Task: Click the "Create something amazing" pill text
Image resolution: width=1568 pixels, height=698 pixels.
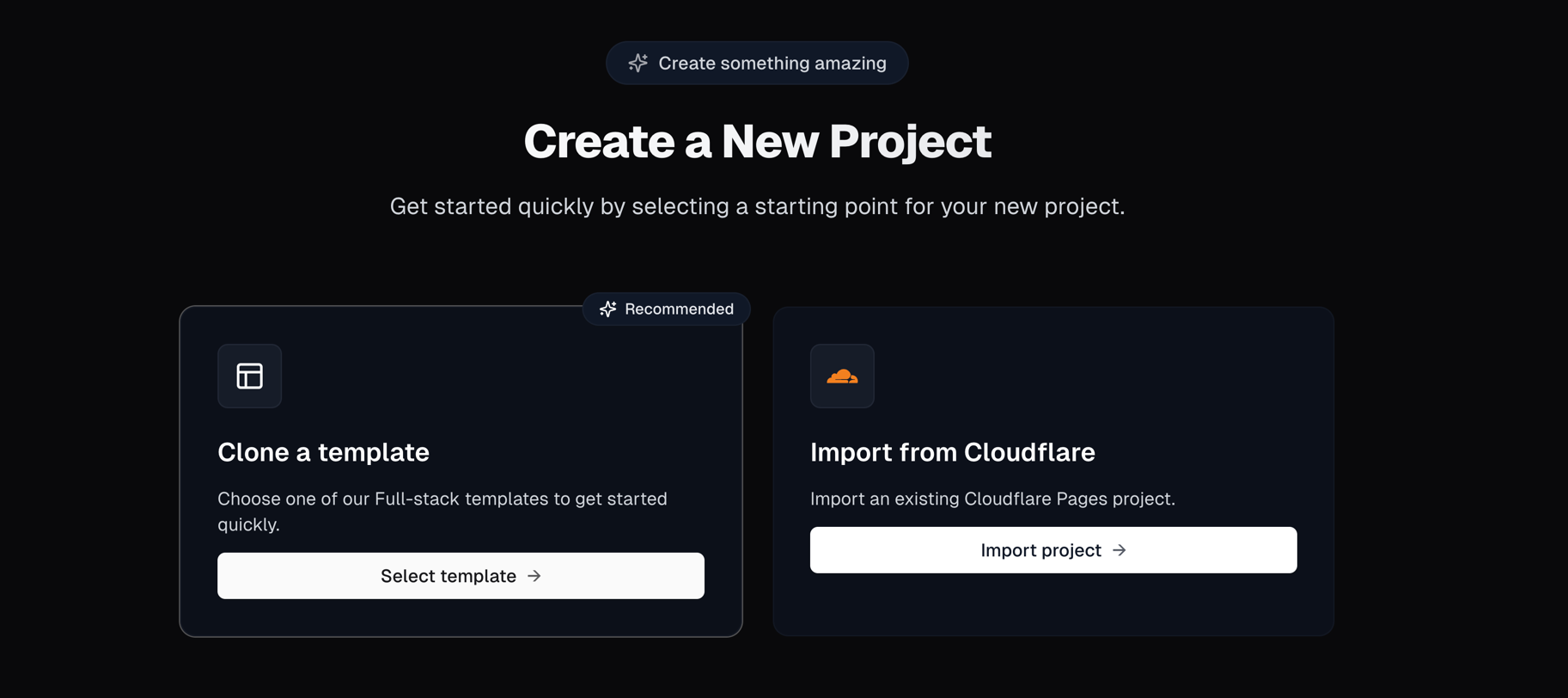Action: click(772, 63)
